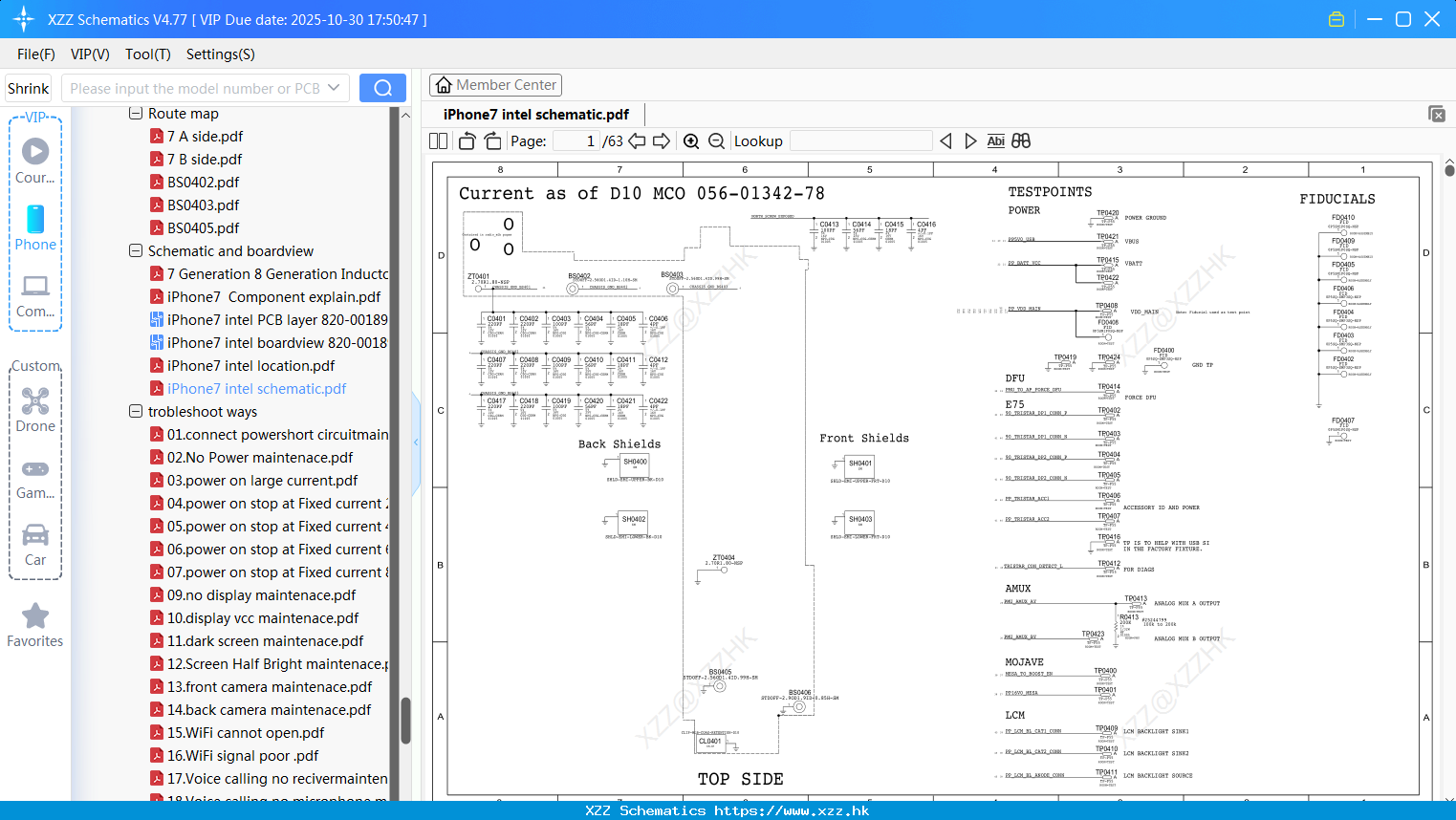Open the model number dropdown arrow
Viewport: 1456px width, 820px height.
334,88
